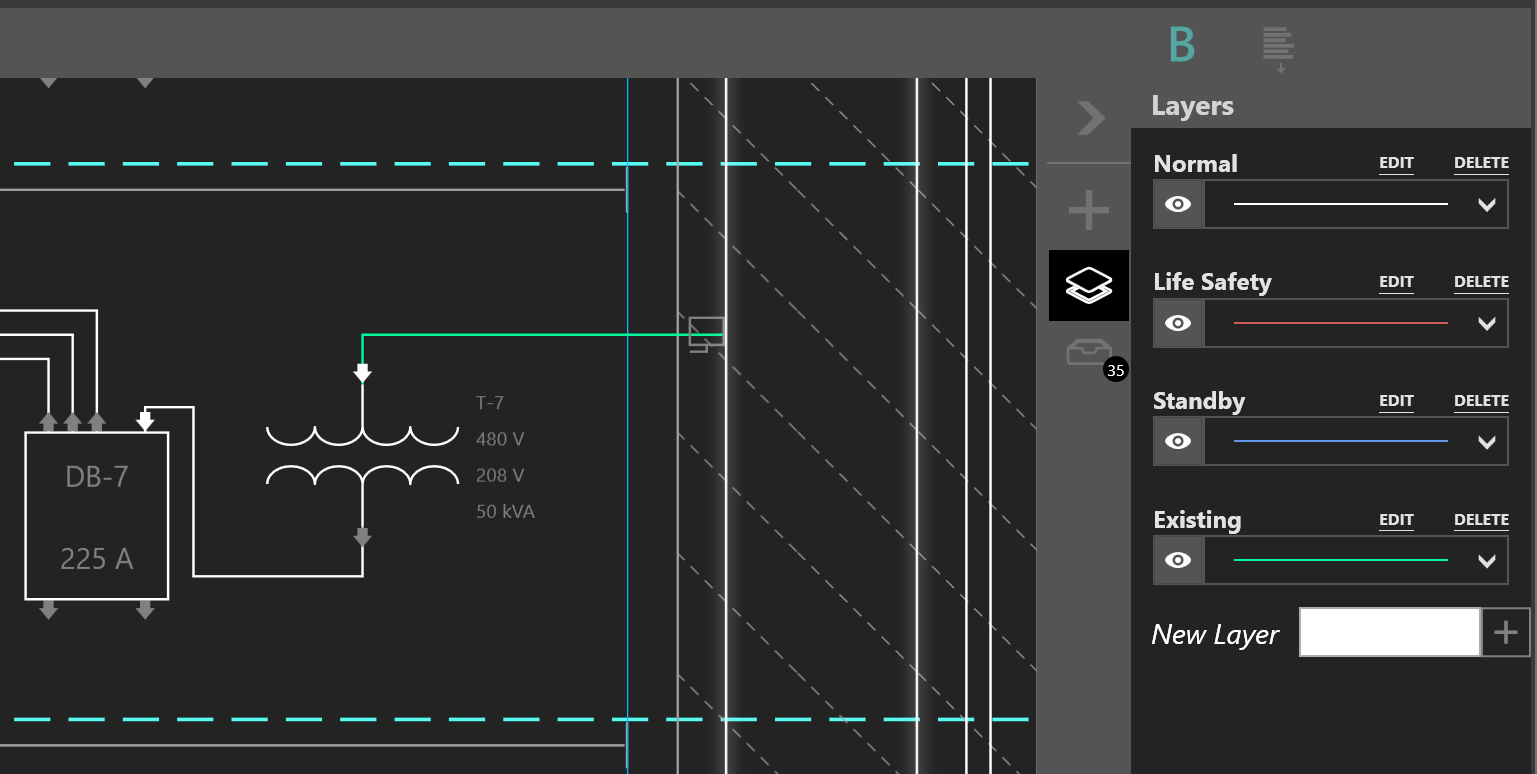
Task: Click the gray output arrow below transformer T-7
Action: pyautogui.click(x=363, y=538)
